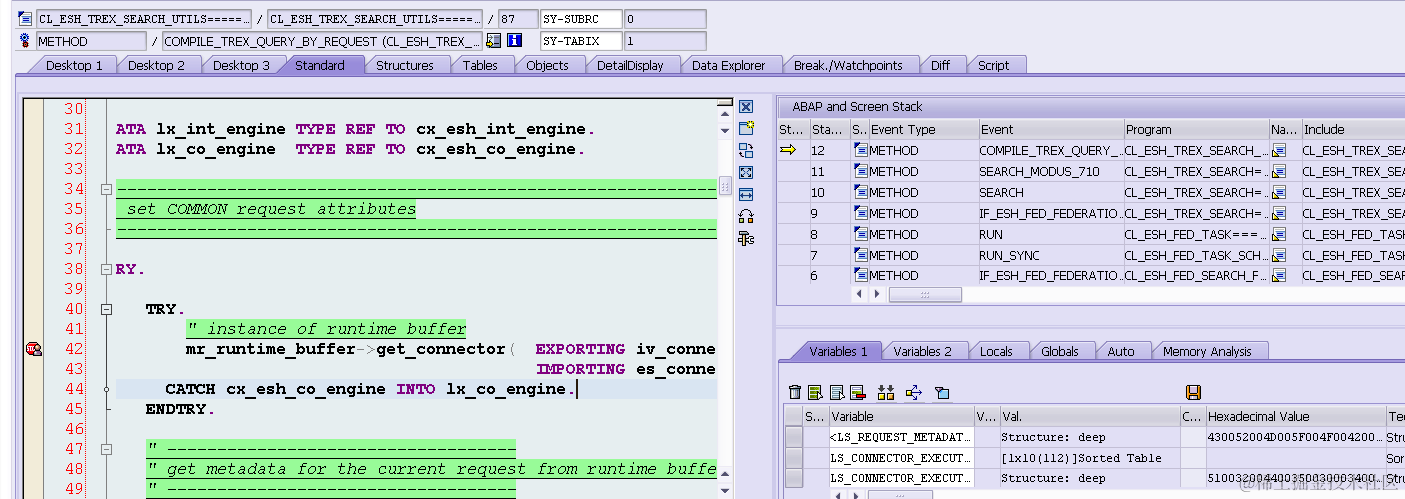1405x499 pixels.
Task: Click the navigation icon in the RUN_SYNC row
Action: pos(1278,255)
